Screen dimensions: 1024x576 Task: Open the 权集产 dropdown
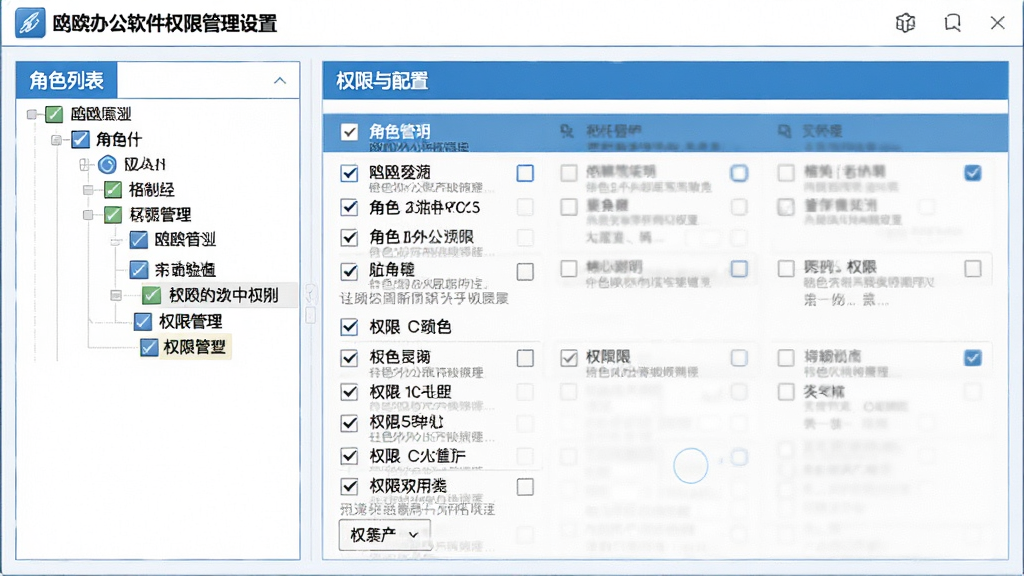pos(385,535)
